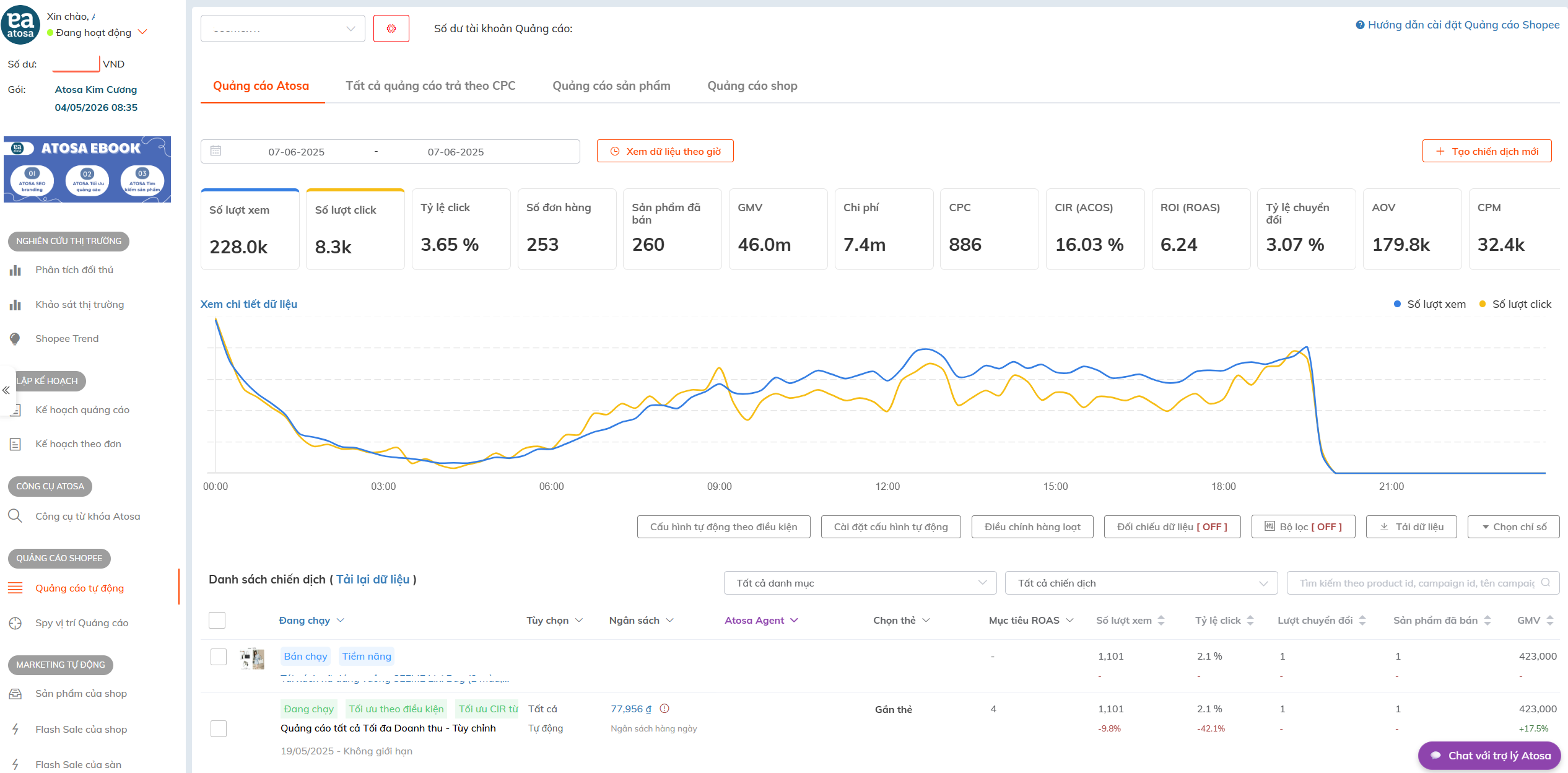Open the Chọn chỉ số dropdown
This screenshot has width=1568, height=773.
click(1514, 526)
